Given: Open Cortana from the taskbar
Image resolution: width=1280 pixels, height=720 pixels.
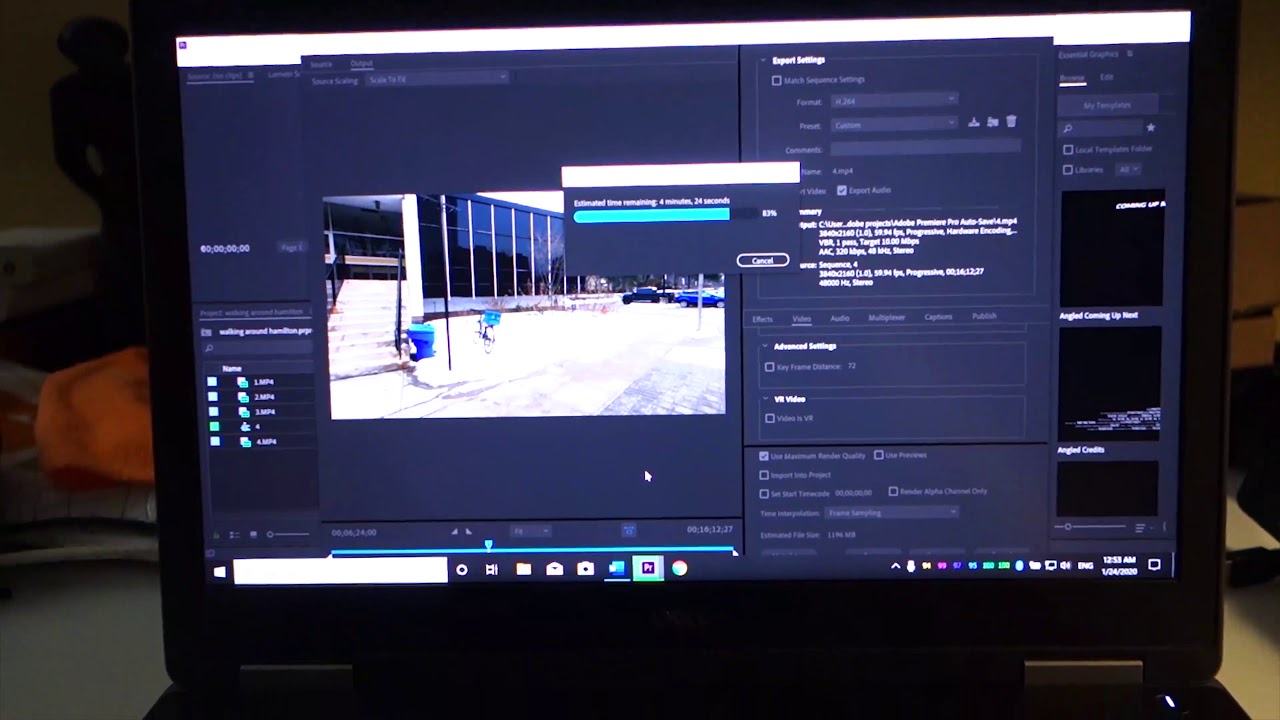Looking at the screenshot, I should pos(461,569).
